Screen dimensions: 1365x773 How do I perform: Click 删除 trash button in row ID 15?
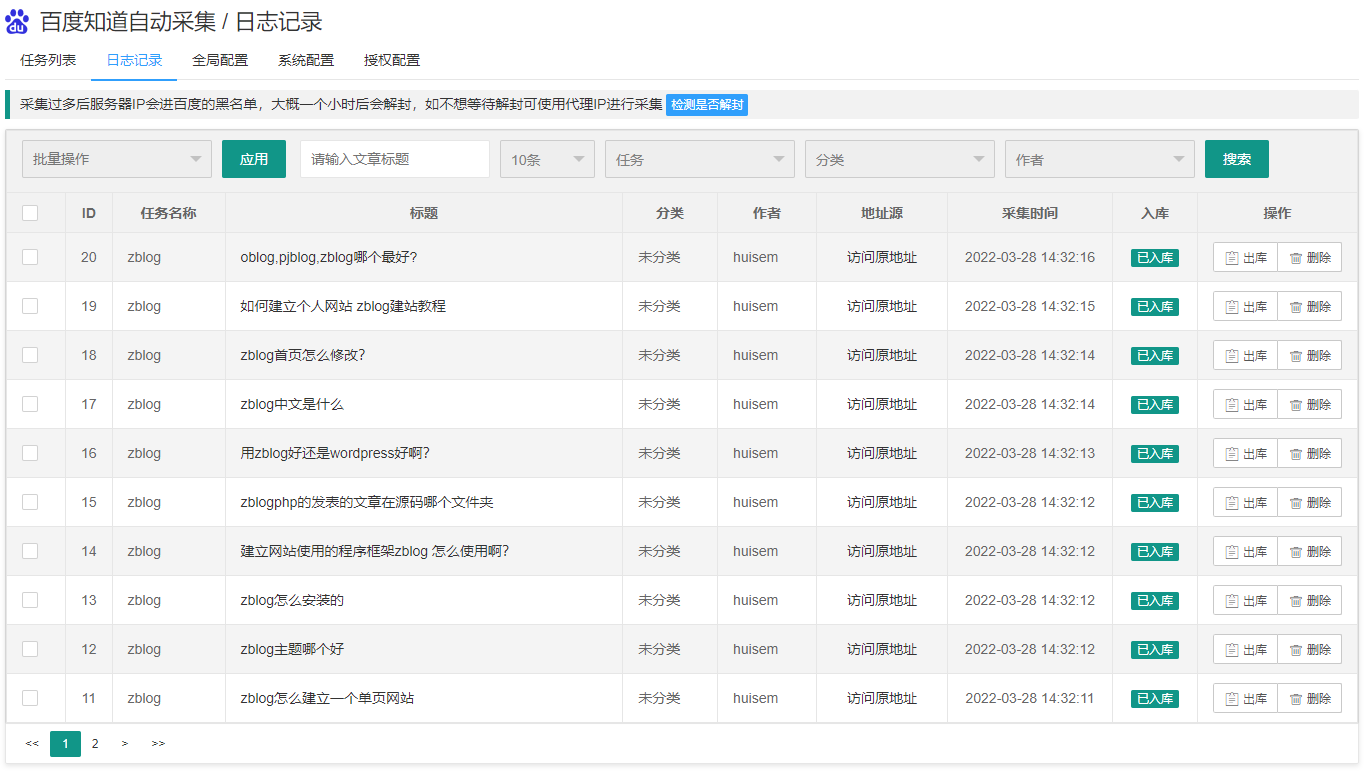(x=1310, y=502)
